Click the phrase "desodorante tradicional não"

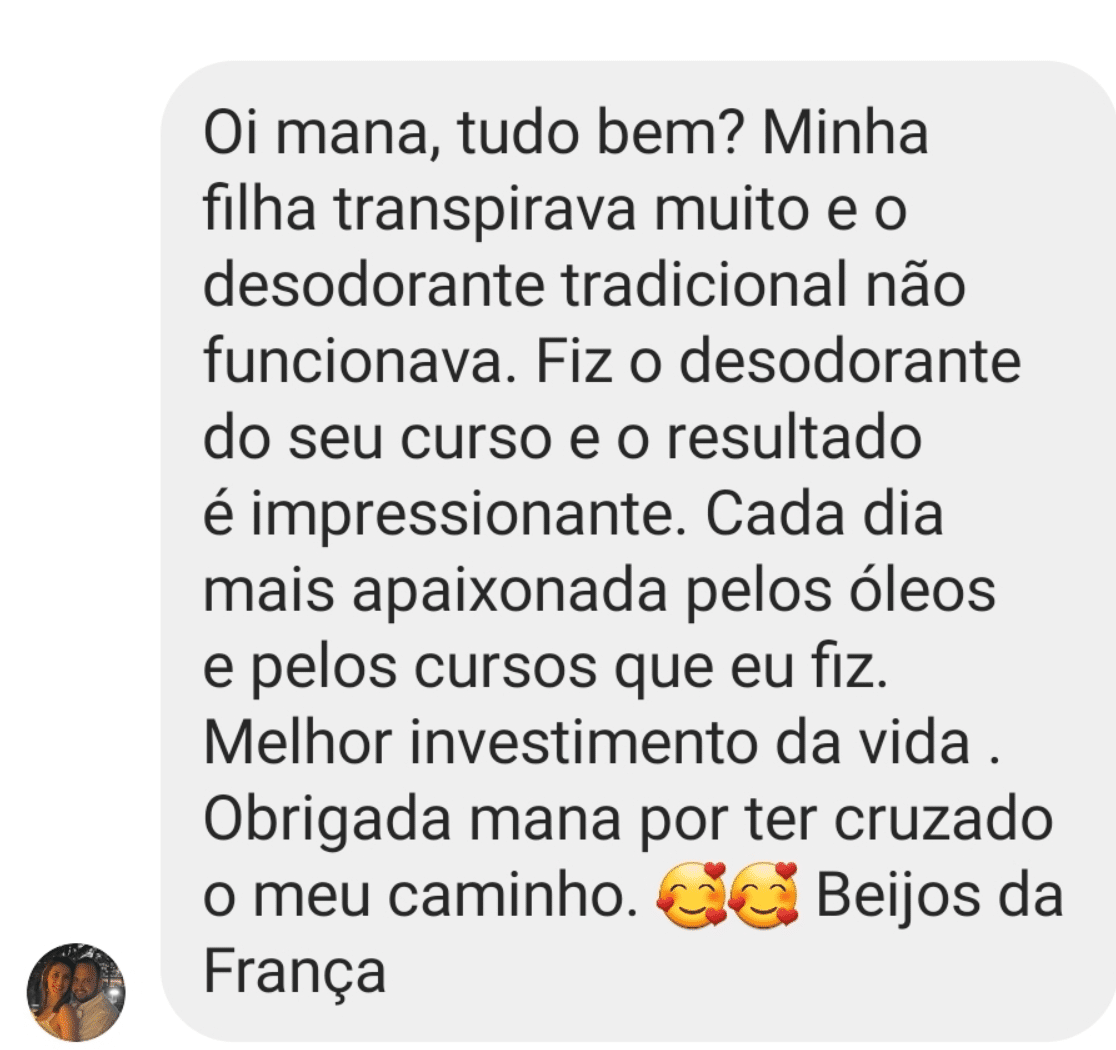point(584,285)
